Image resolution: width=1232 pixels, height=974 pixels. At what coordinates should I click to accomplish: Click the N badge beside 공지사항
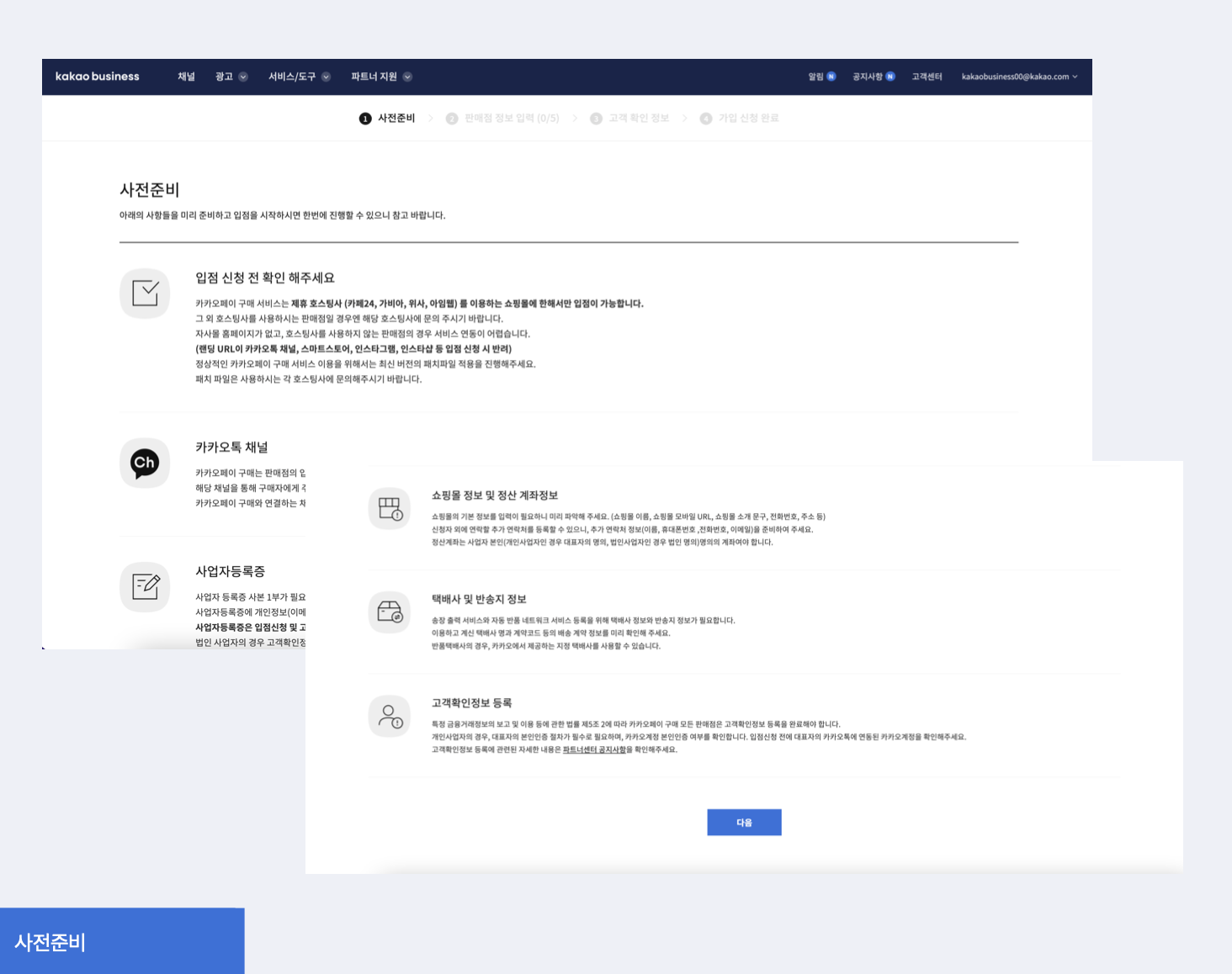[x=890, y=77]
